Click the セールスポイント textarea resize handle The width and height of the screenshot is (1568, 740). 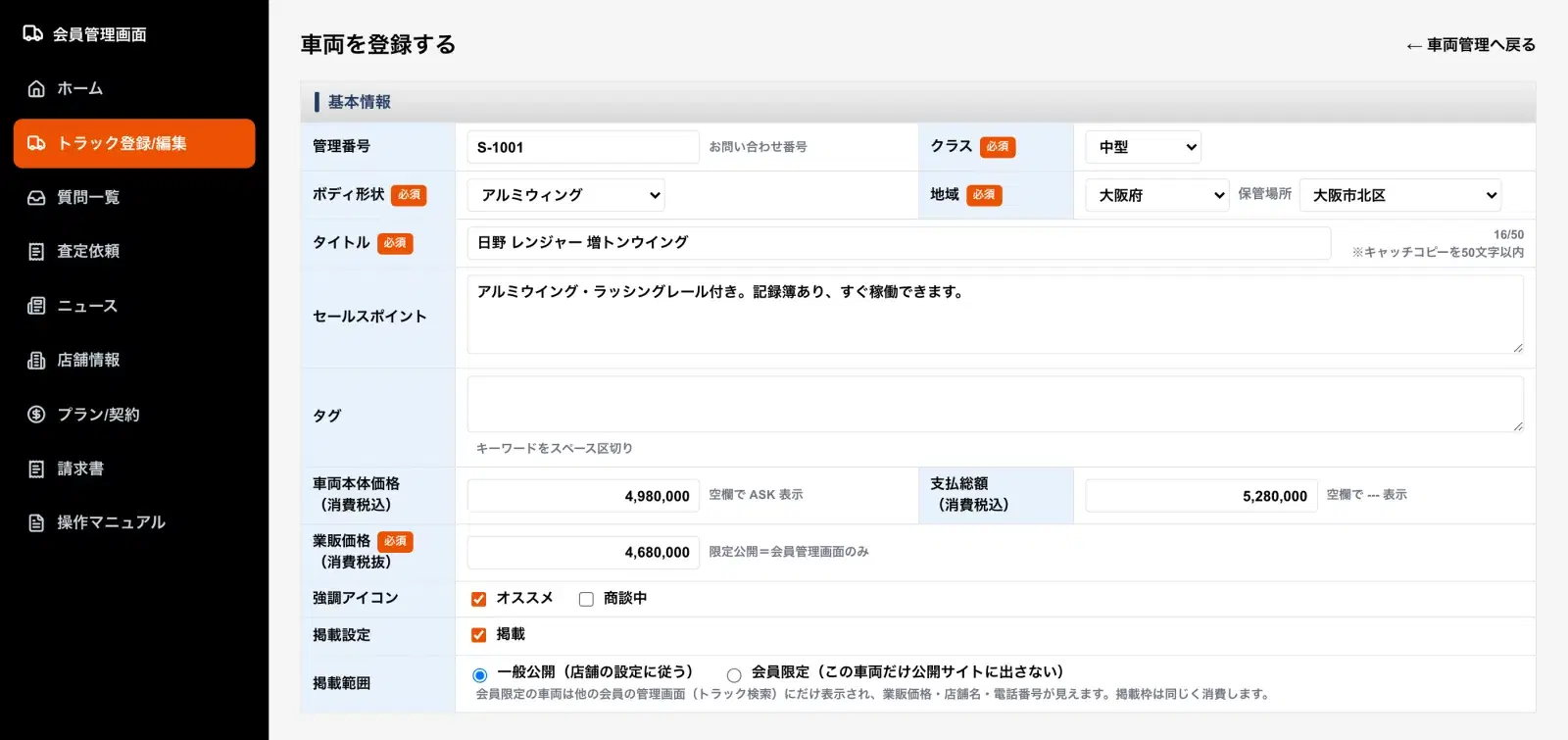pyautogui.click(x=1517, y=347)
